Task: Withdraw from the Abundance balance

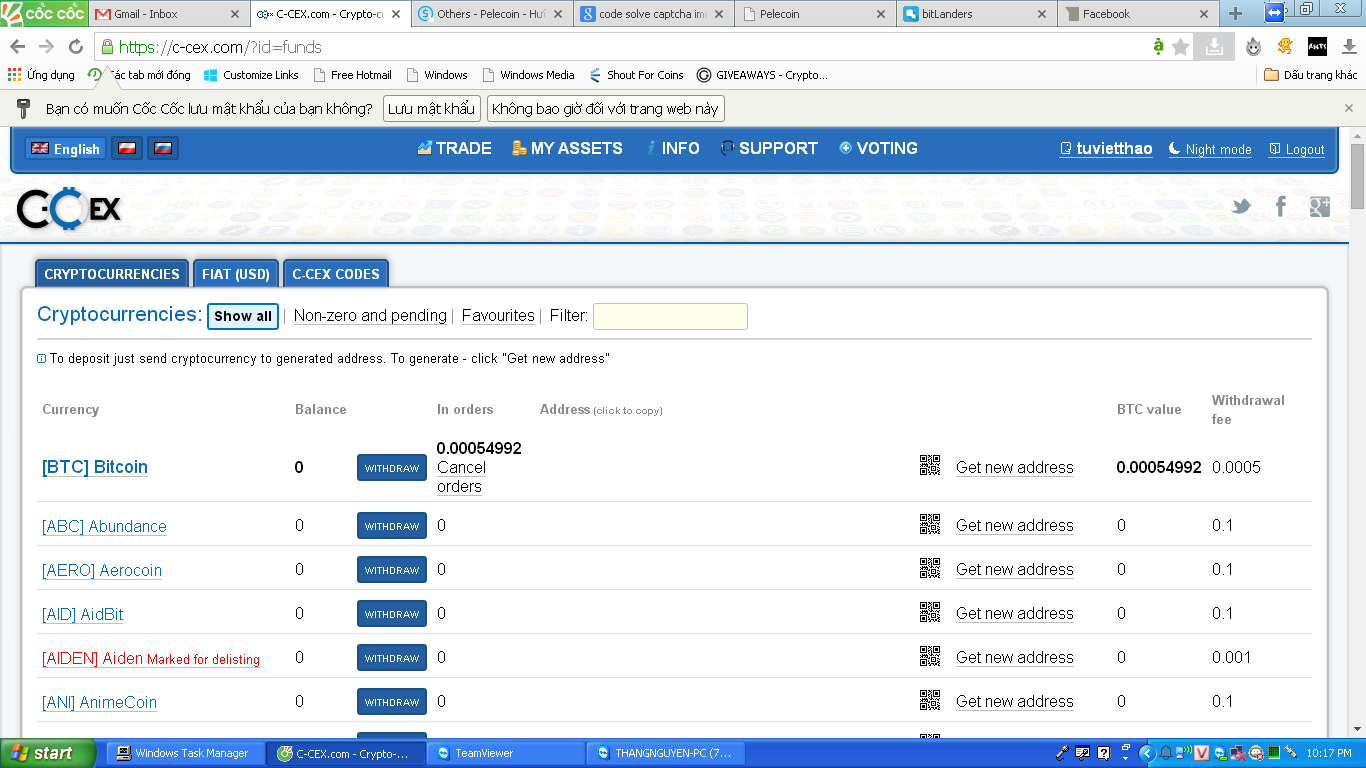Action: point(392,526)
